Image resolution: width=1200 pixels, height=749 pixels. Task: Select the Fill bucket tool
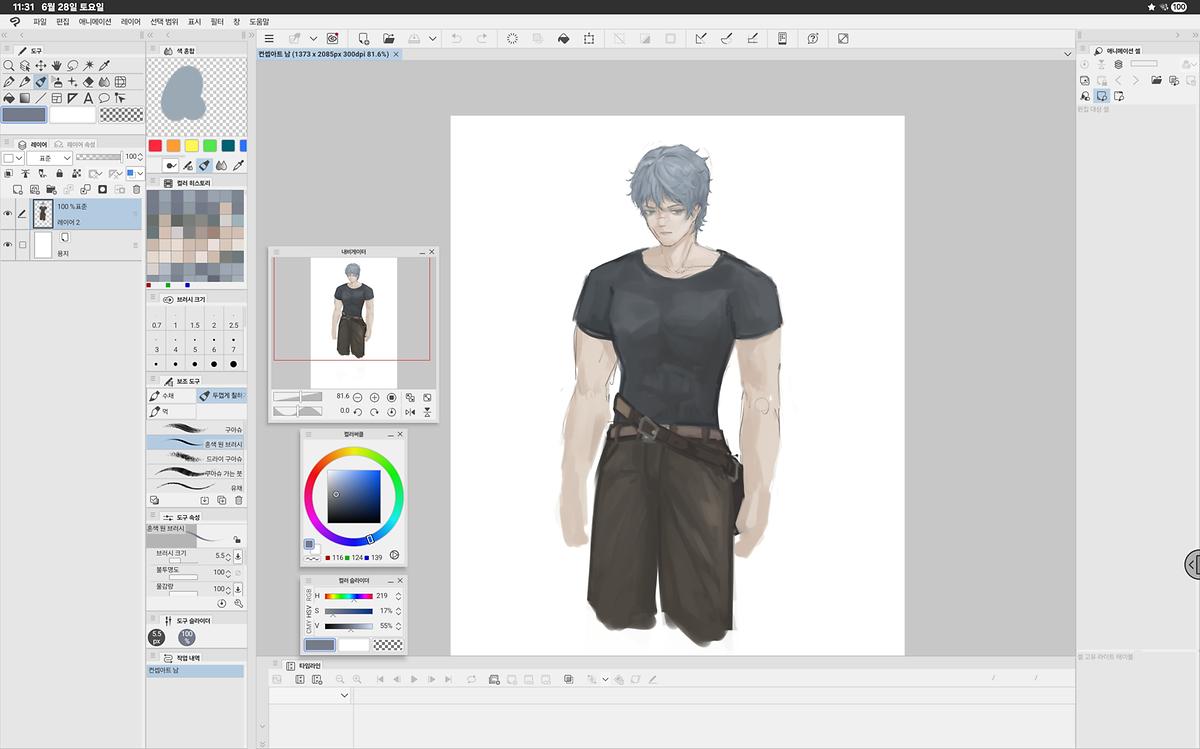9,98
